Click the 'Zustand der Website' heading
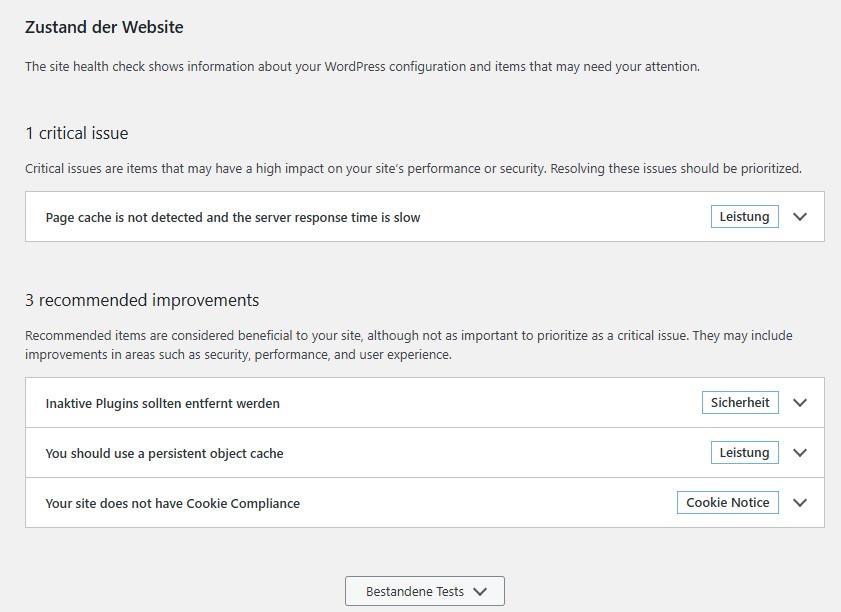 coord(104,28)
